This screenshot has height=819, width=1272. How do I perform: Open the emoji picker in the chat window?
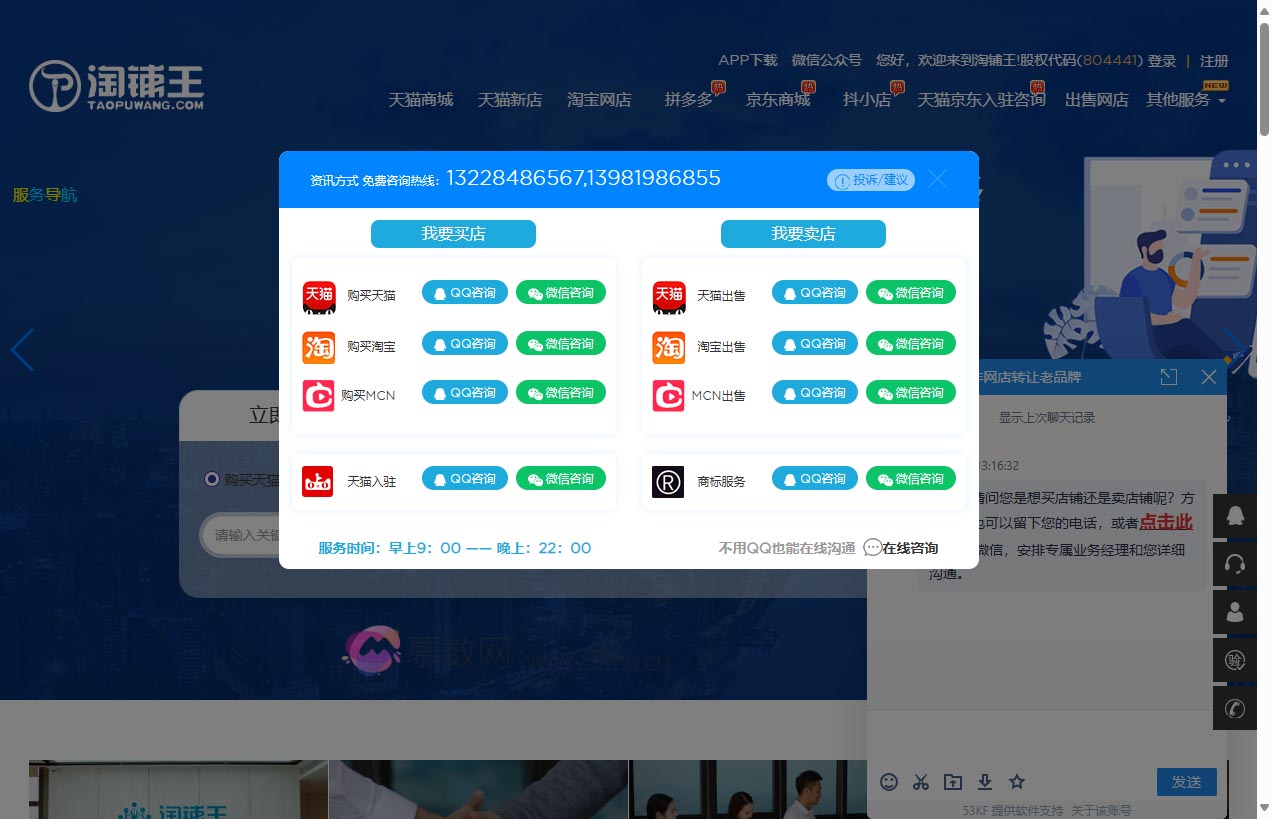click(x=889, y=782)
